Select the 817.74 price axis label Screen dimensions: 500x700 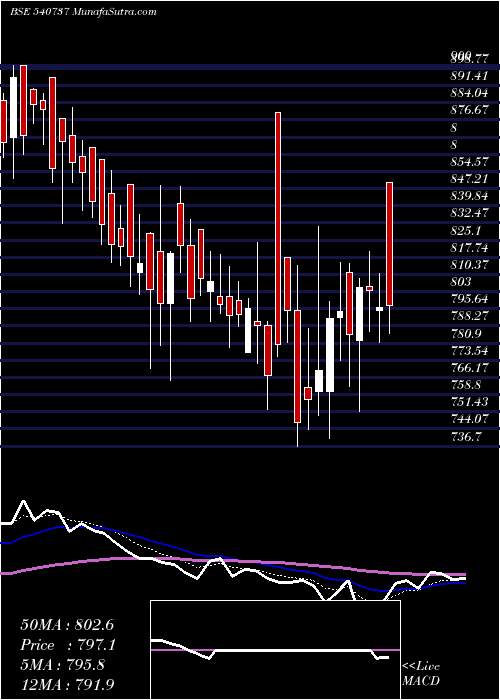pyautogui.click(x=468, y=247)
